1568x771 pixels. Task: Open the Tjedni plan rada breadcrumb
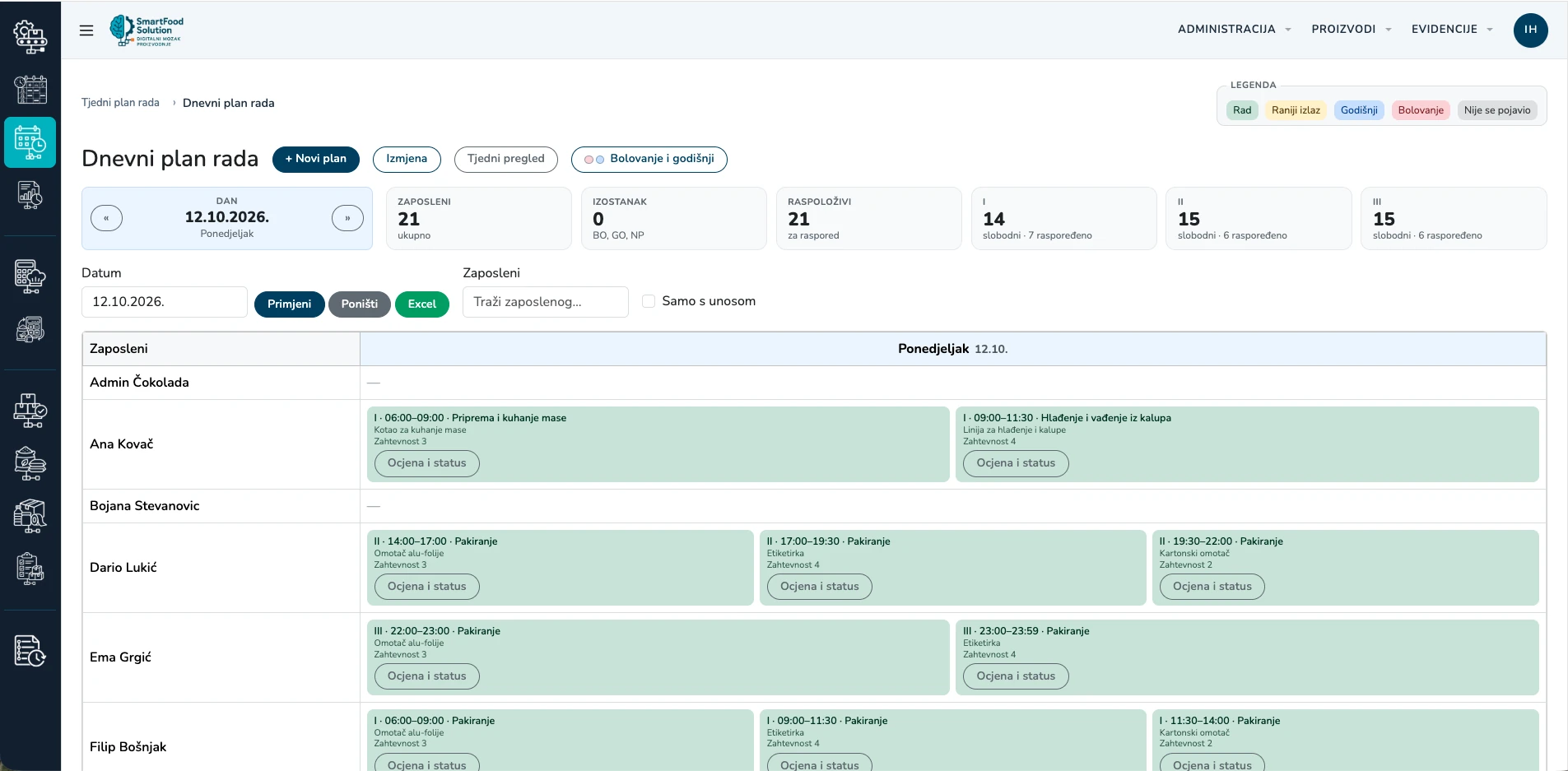click(x=120, y=103)
